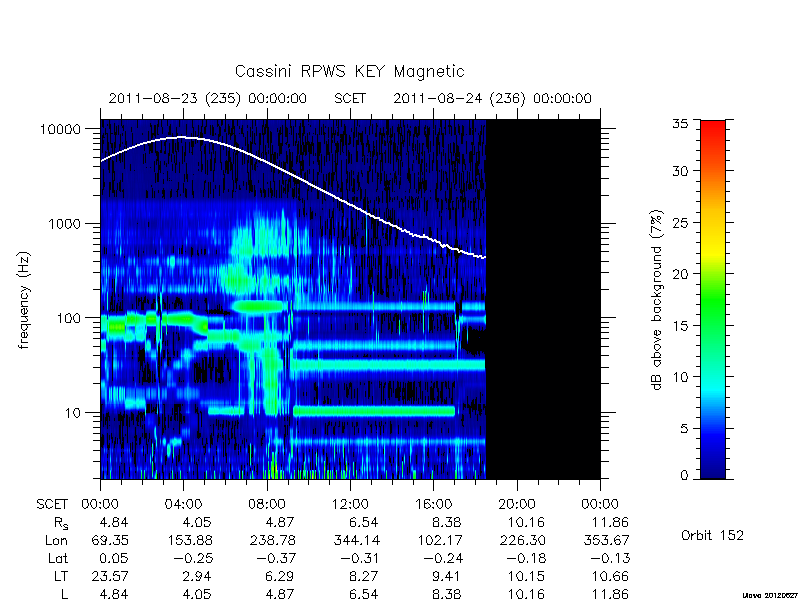Viewport: 800px width, 600px height.
Task: Click the 08:00 time axis label
Action: pyautogui.click(x=267, y=505)
